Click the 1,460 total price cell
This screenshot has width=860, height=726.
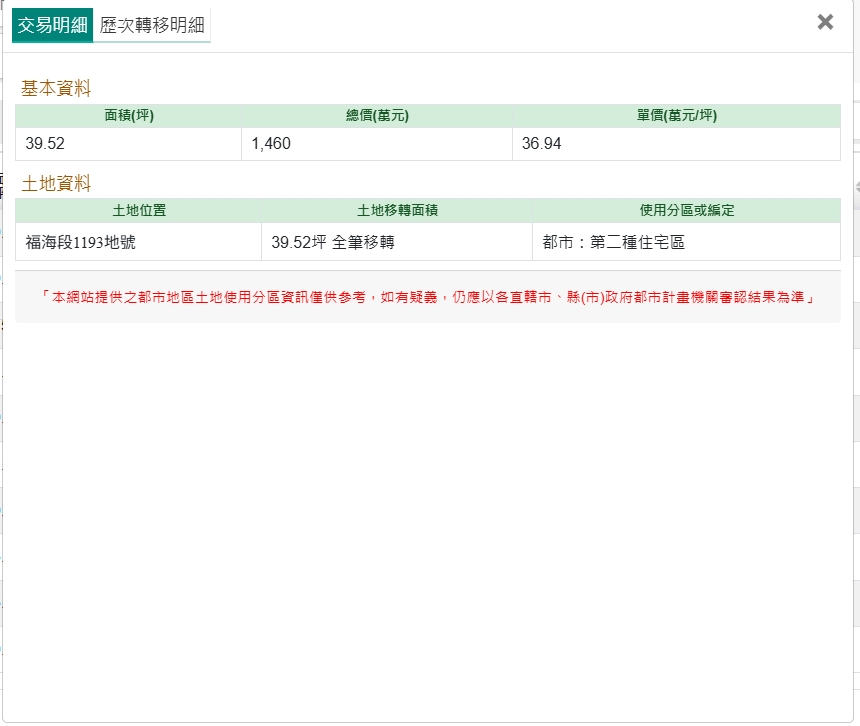[x=271, y=144]
